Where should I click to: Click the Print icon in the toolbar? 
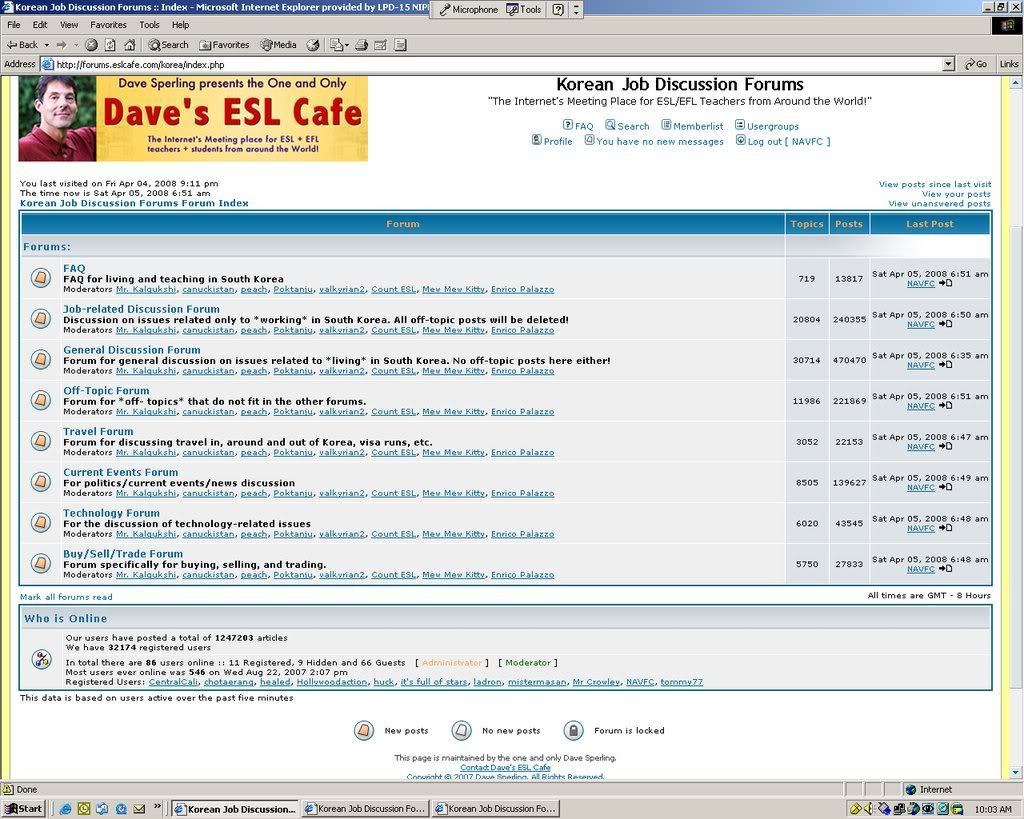point(361,45)
